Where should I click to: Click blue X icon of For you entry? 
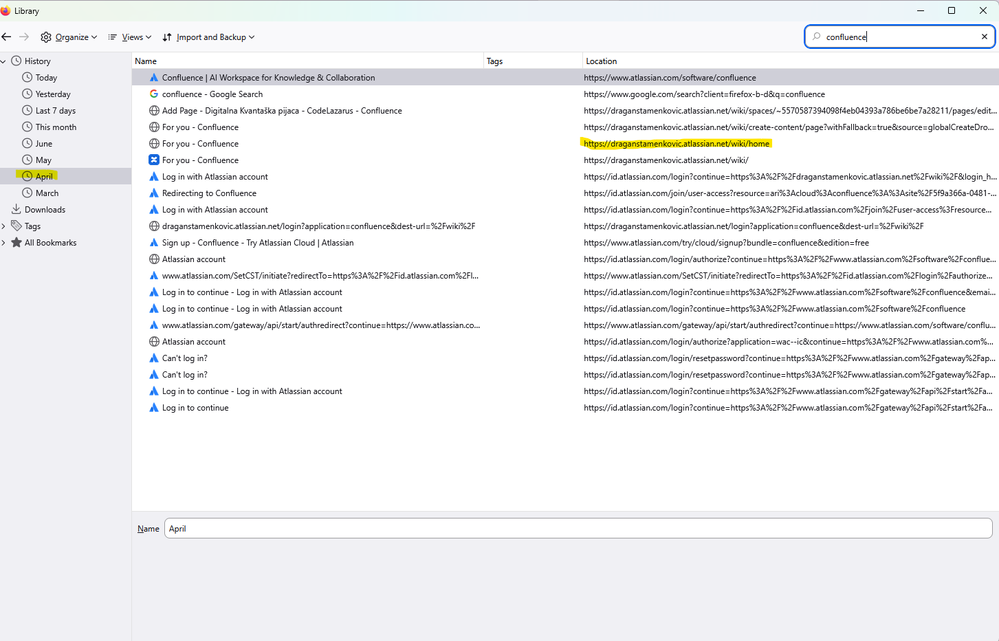click(x=154, y=160)
